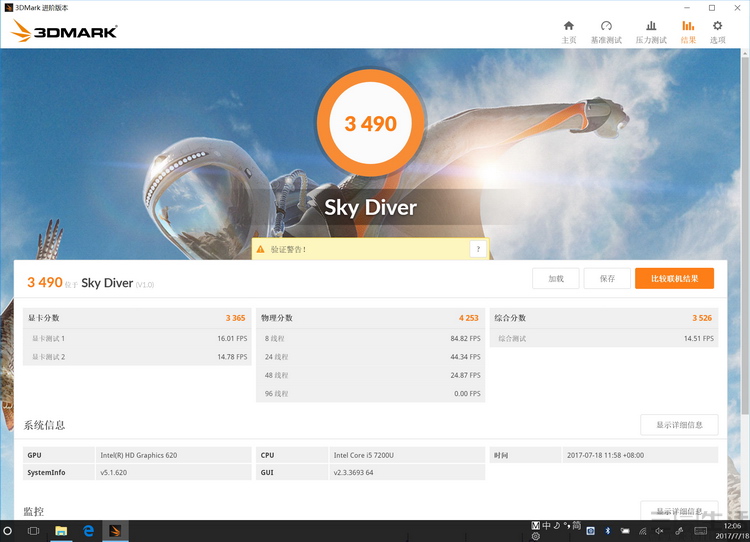Click the IME 中 language indicator
The width and height of the screenshot is (750, 542).
pos(546,525)
